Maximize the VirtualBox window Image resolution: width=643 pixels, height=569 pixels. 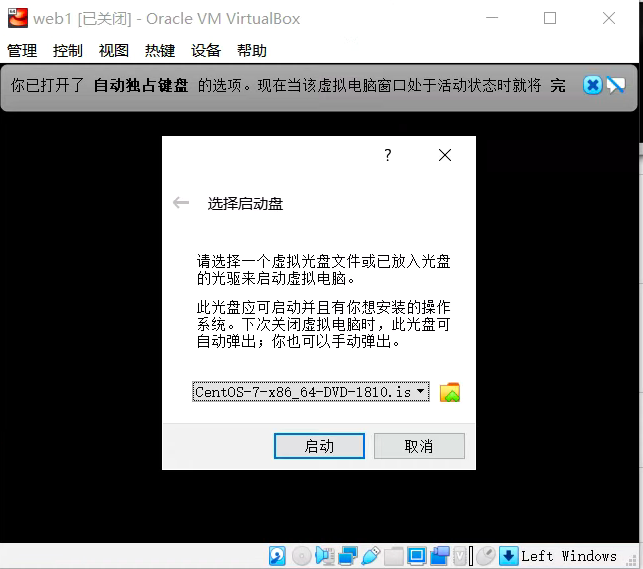tap(550, 18)
